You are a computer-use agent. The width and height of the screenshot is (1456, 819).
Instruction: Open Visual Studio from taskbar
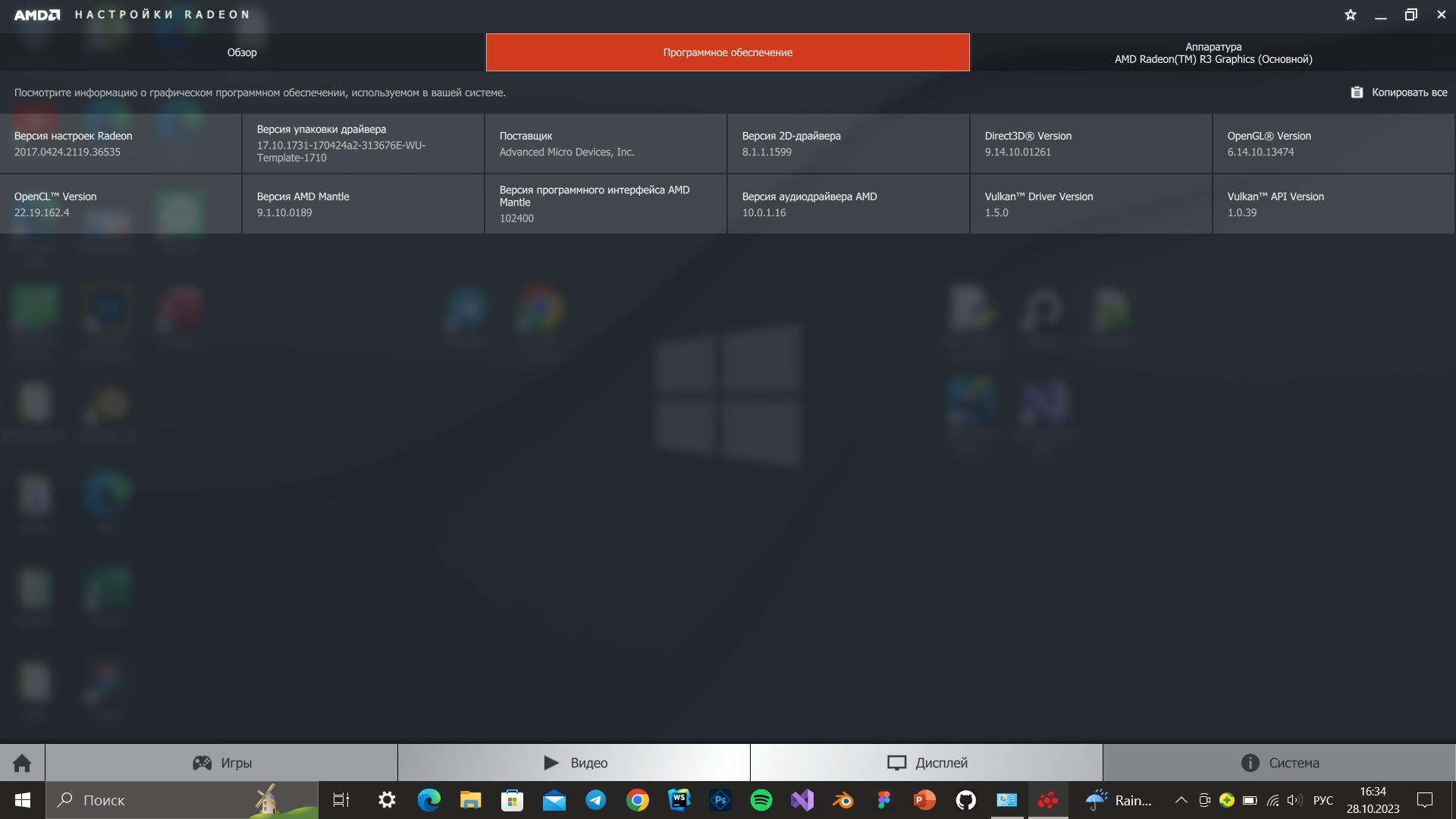tap(802, 800)
